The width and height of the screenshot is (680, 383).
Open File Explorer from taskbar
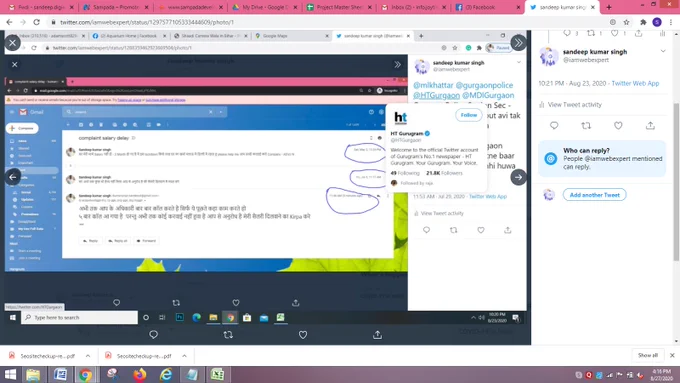click(33, 374)
